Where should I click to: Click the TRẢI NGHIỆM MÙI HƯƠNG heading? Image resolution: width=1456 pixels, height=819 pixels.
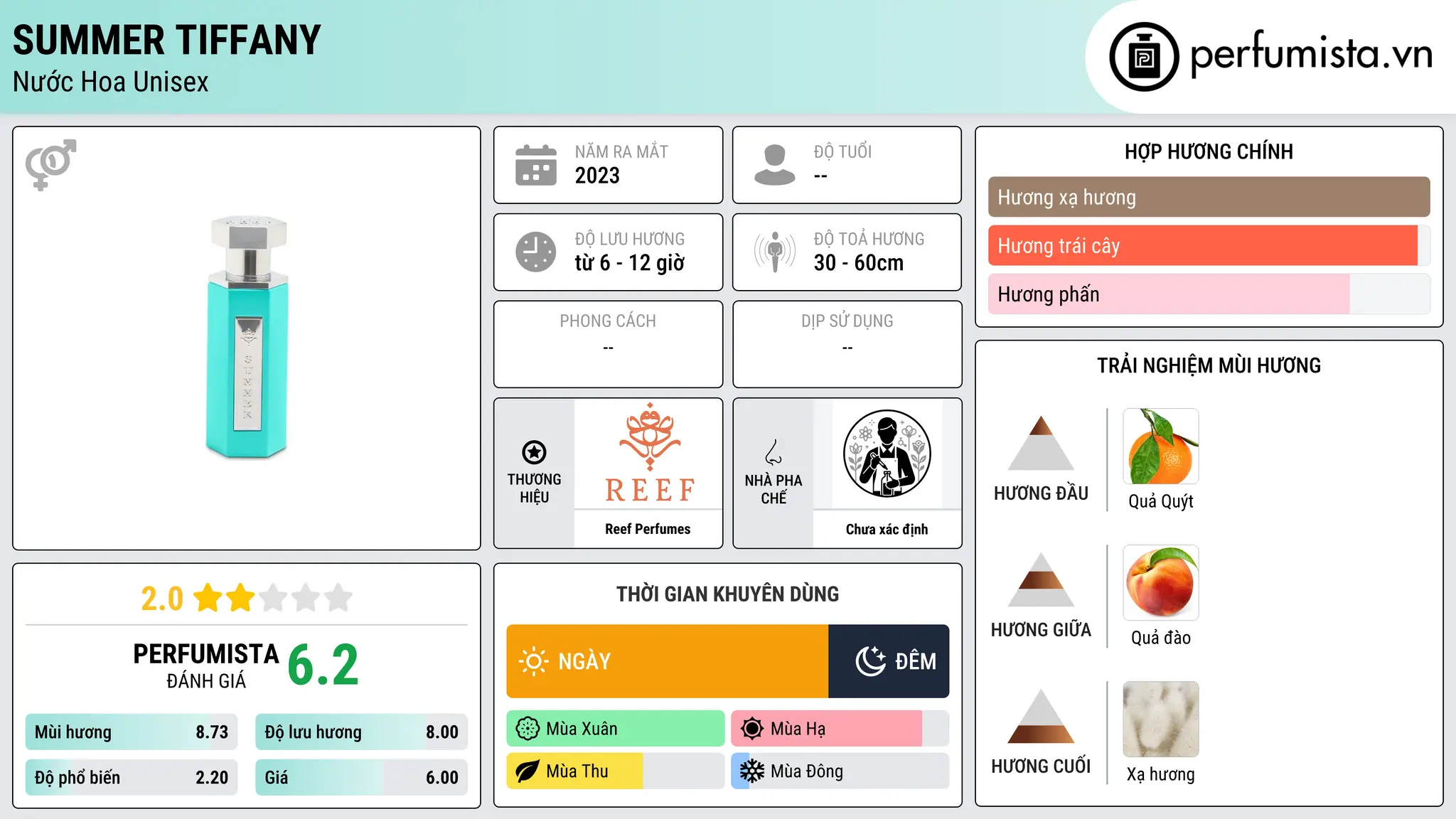pos(1209,365)
